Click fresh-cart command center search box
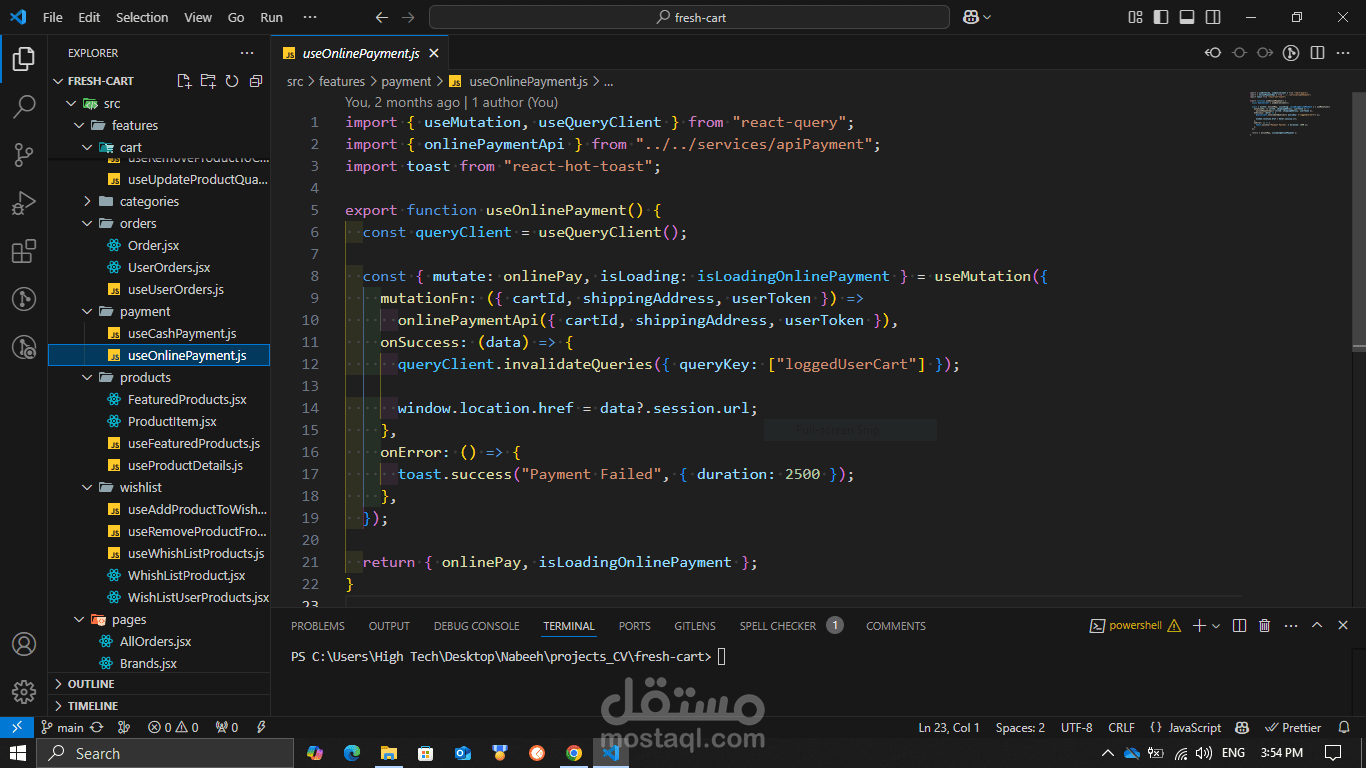This screenshot has width=1366, height=768. [689, 17]
